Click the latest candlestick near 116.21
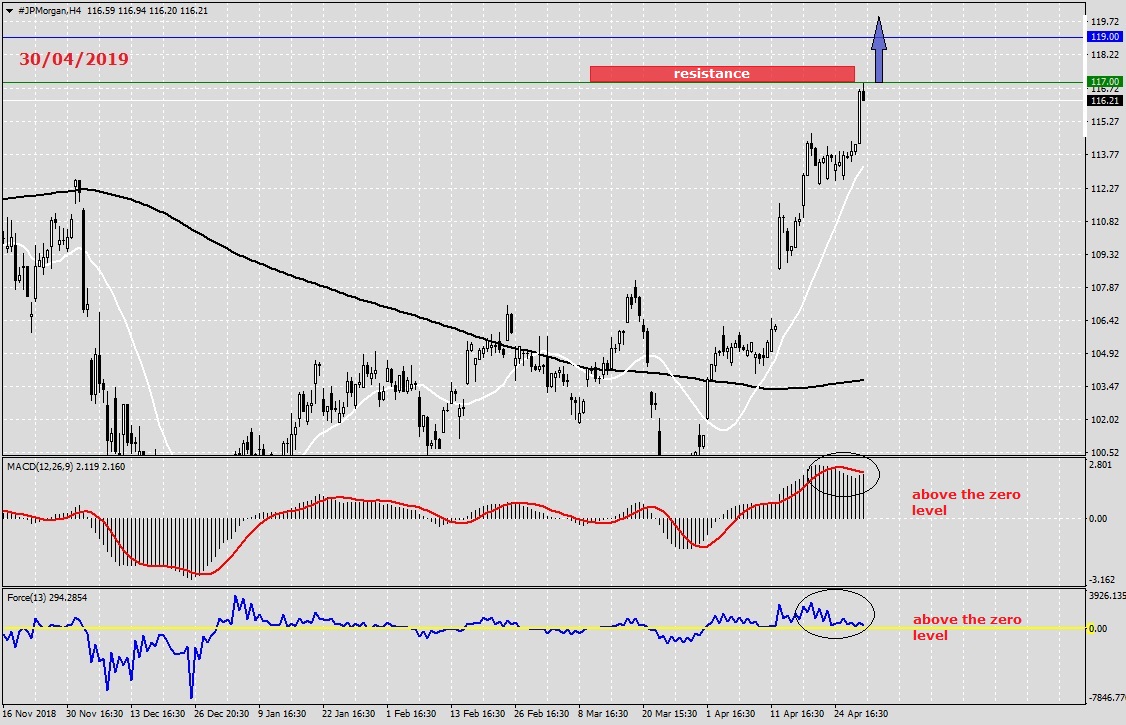The height and width of the screenshot is (725, 1126). [x=862, y=93]
